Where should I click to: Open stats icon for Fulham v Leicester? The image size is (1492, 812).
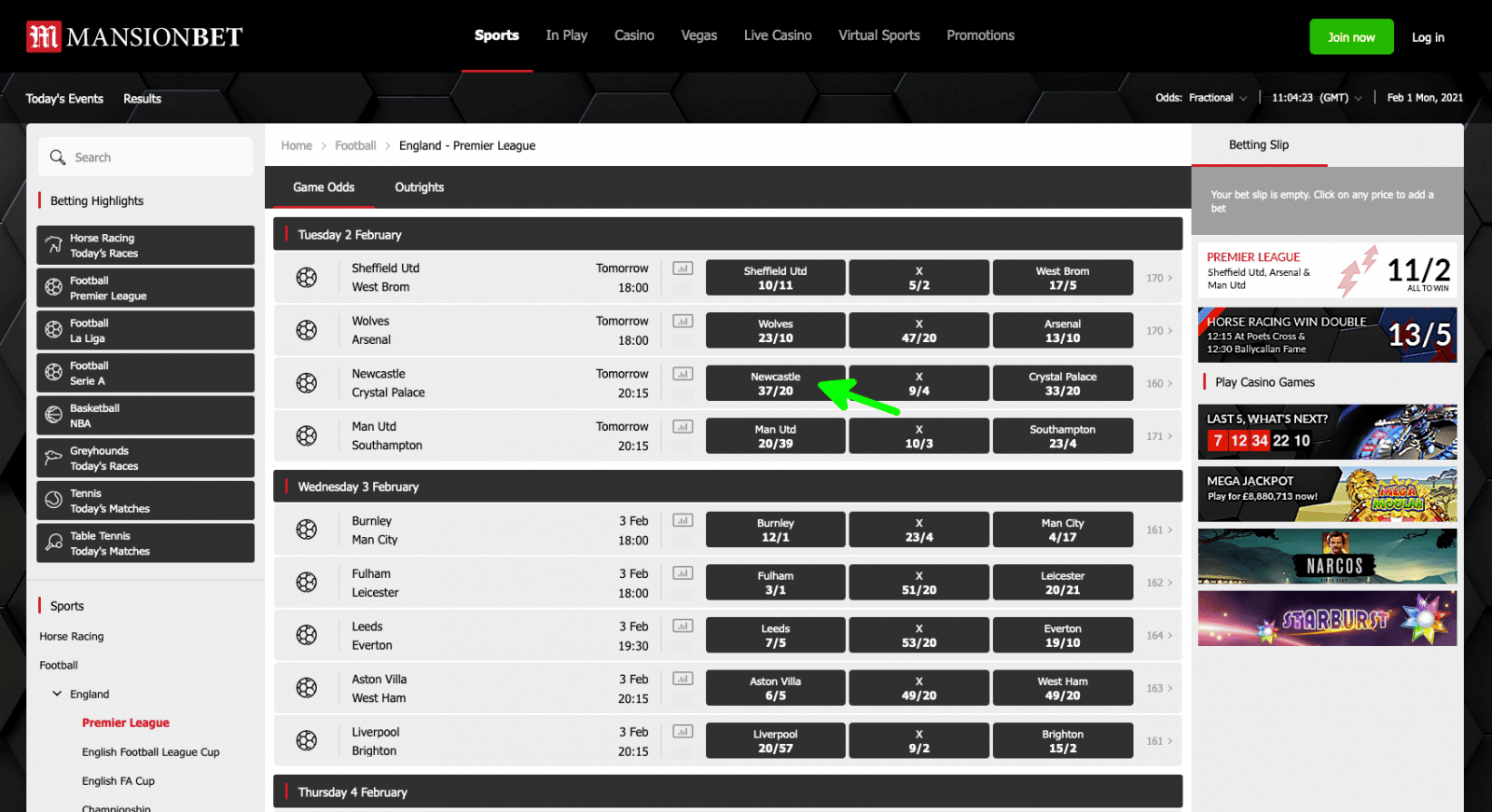click(683, 573)
